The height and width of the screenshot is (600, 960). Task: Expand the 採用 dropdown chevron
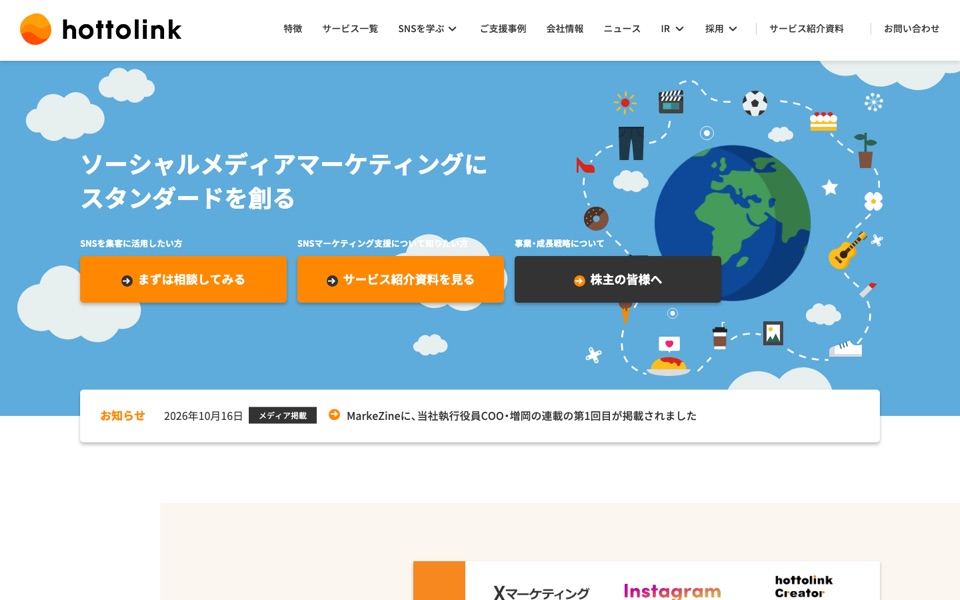pos(733,29)
